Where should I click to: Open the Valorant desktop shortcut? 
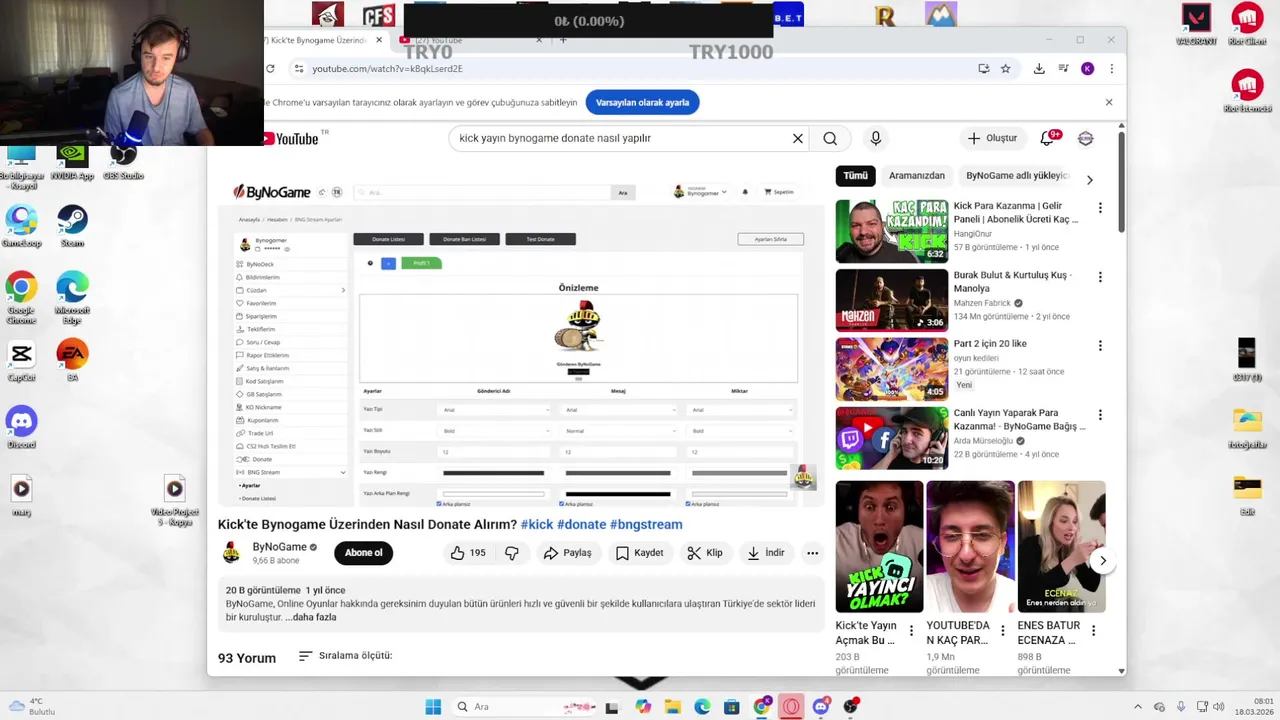pos(1196,24)
